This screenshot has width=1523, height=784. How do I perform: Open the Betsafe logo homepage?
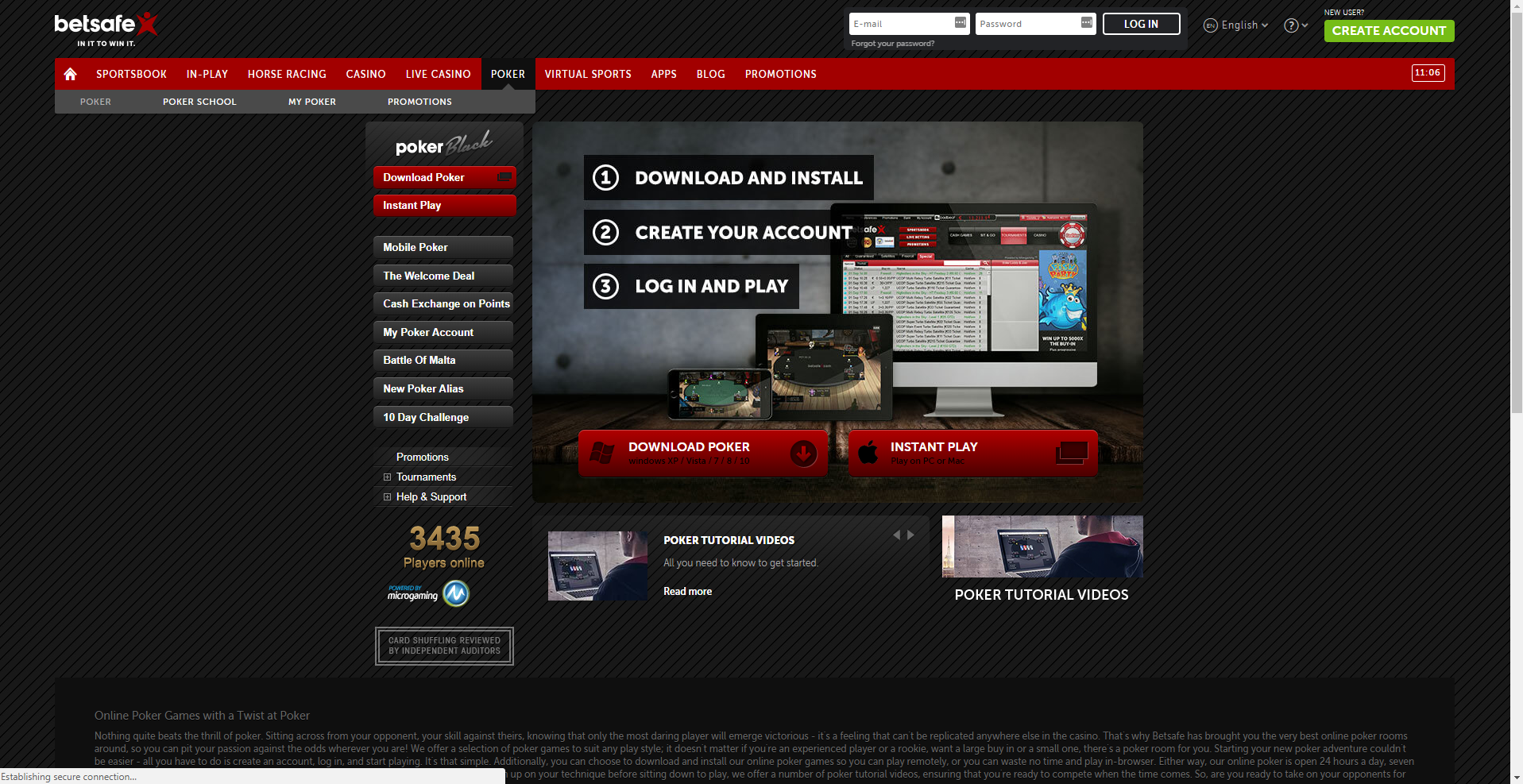(106, 29)
